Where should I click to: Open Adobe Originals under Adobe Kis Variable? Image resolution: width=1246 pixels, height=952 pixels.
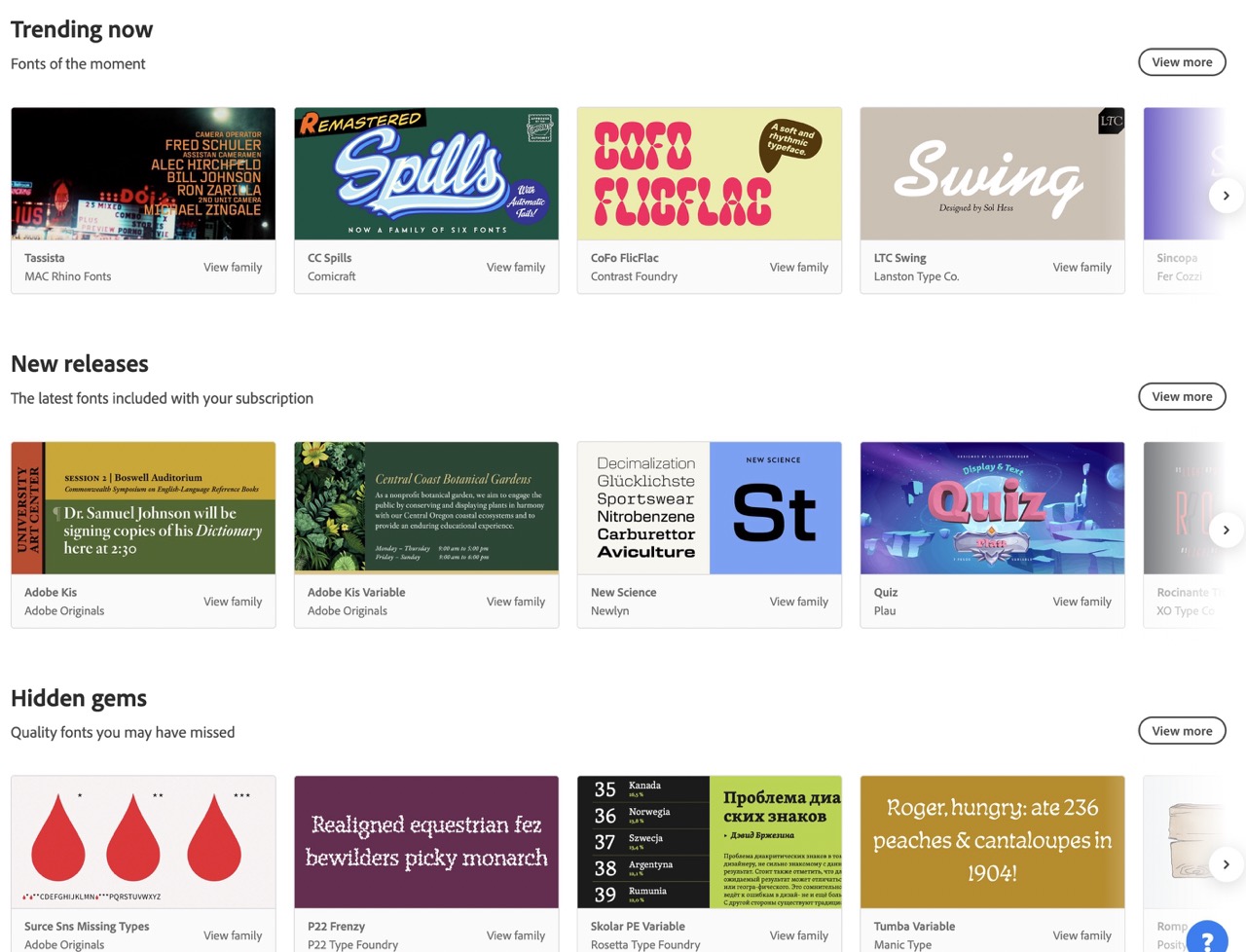point(348,611)
